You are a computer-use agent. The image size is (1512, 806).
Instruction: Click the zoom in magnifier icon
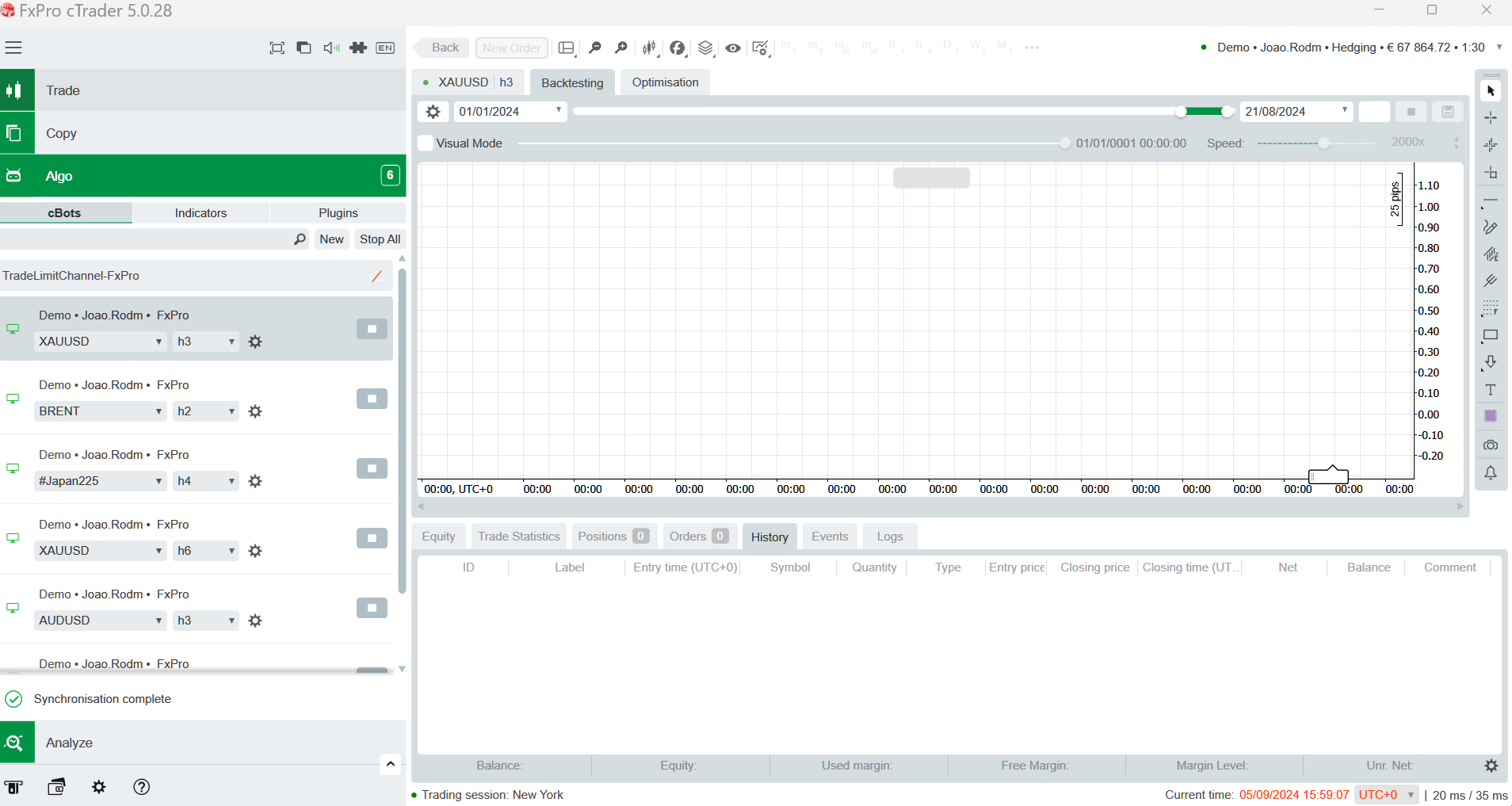click(x=621, y=48)
